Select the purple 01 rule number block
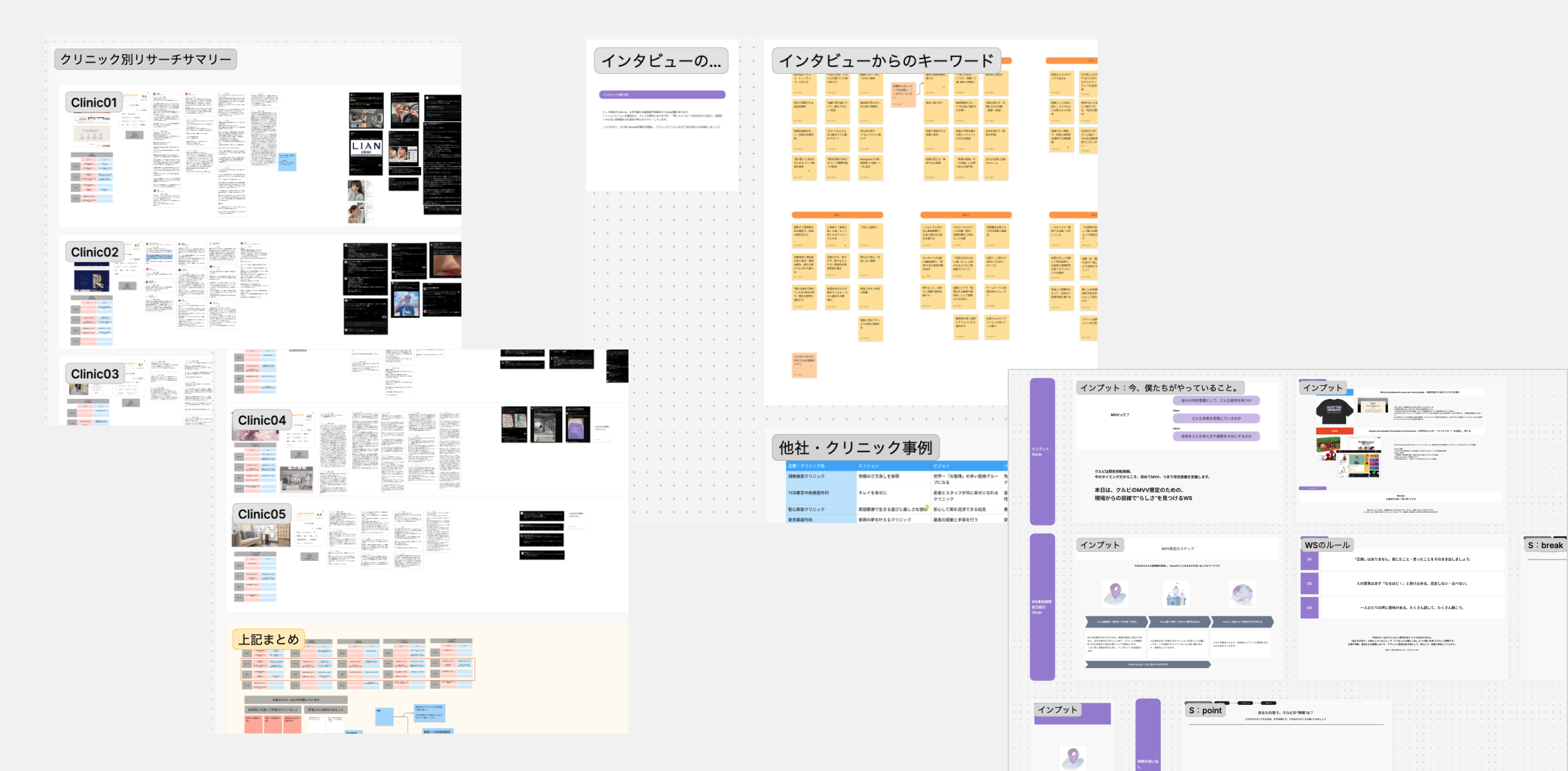 (x=1309, y=559)
